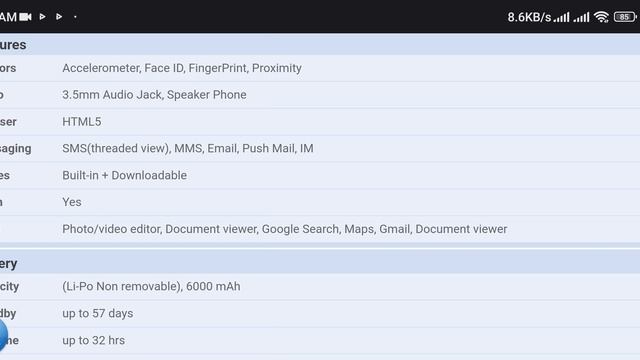
Task: Select the Photo/video editor extras row
Action: [x=320, y=229]
